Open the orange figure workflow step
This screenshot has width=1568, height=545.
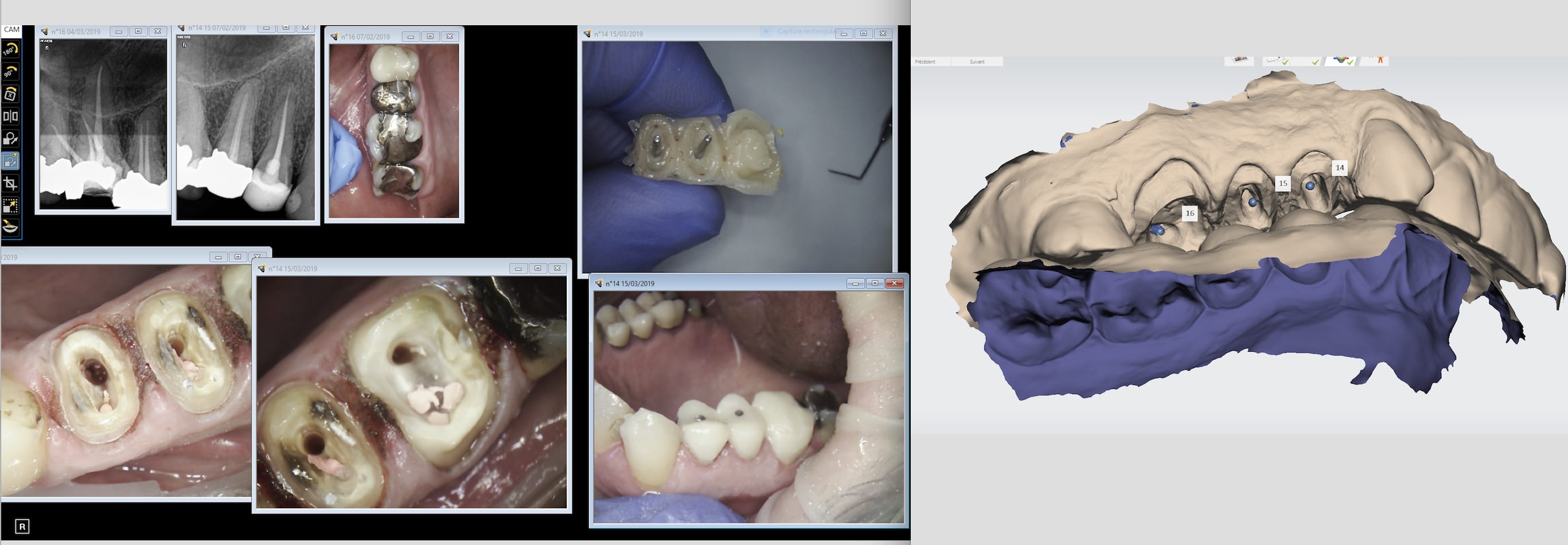point(1379,60)
